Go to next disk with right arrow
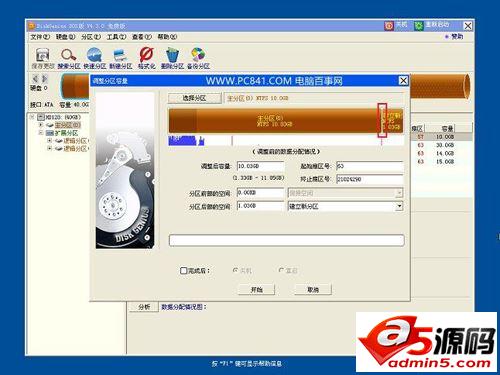This screenshot has width=500, height=375. [x=44, y=79]
